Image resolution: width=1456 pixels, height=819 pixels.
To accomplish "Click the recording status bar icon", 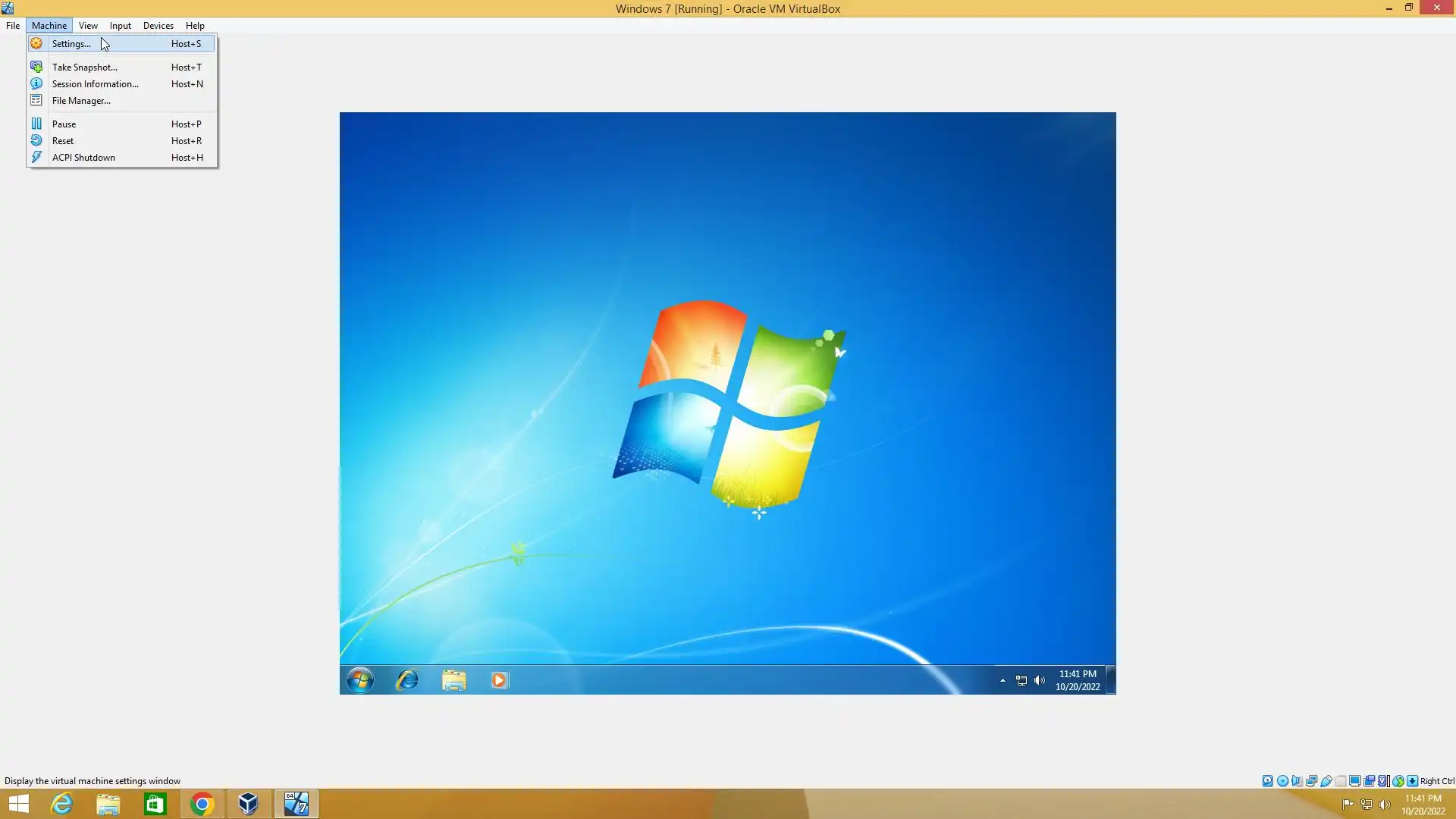I will tap(1370, 781).
